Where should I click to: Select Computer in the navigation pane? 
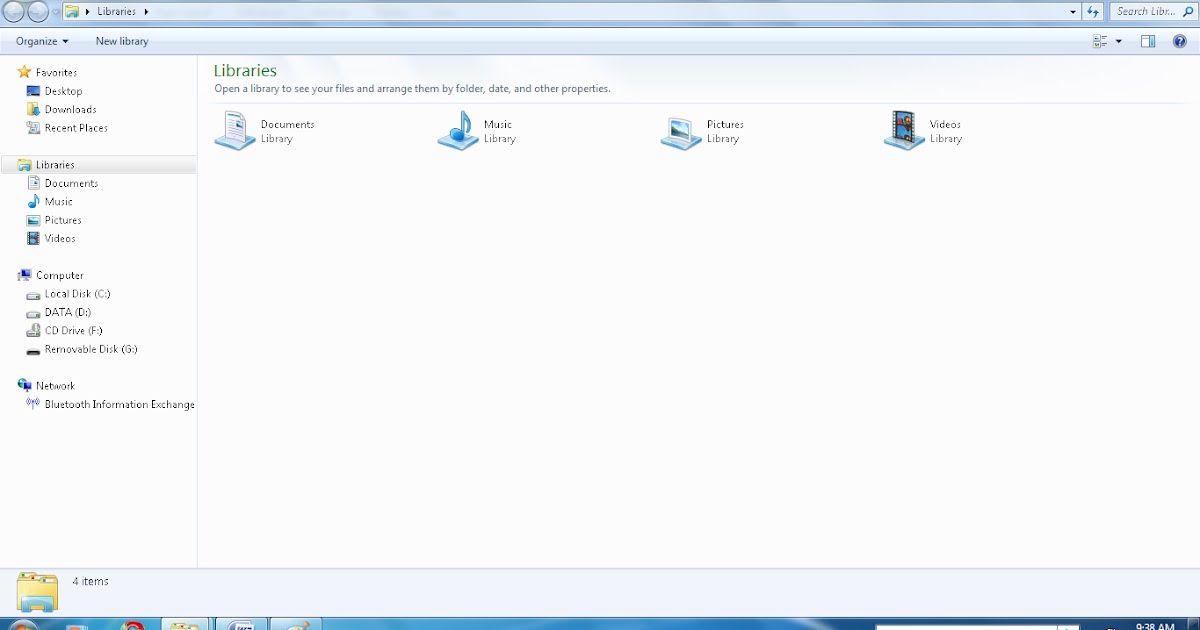(59, 275)
